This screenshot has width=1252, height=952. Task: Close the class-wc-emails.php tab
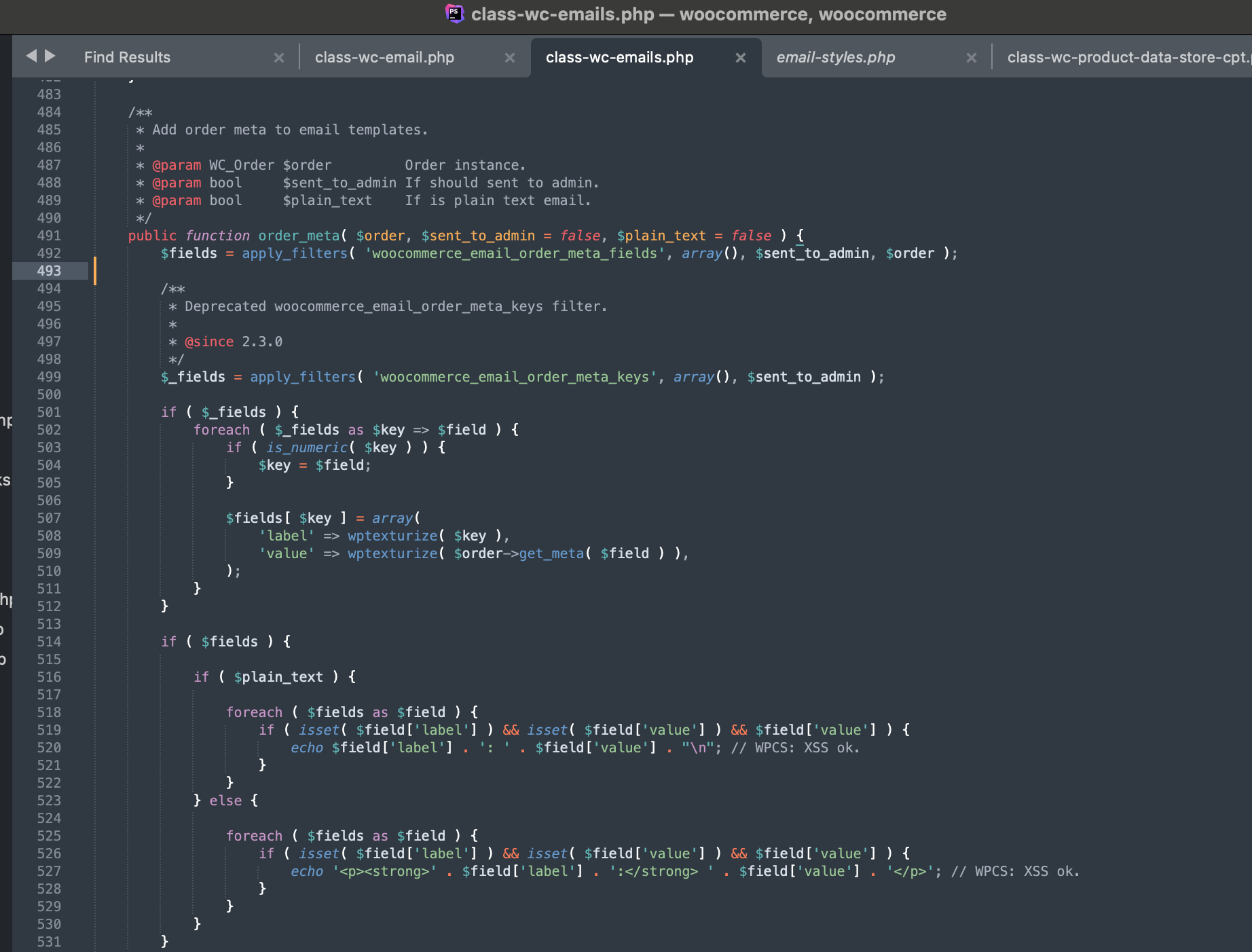[741, 58]
